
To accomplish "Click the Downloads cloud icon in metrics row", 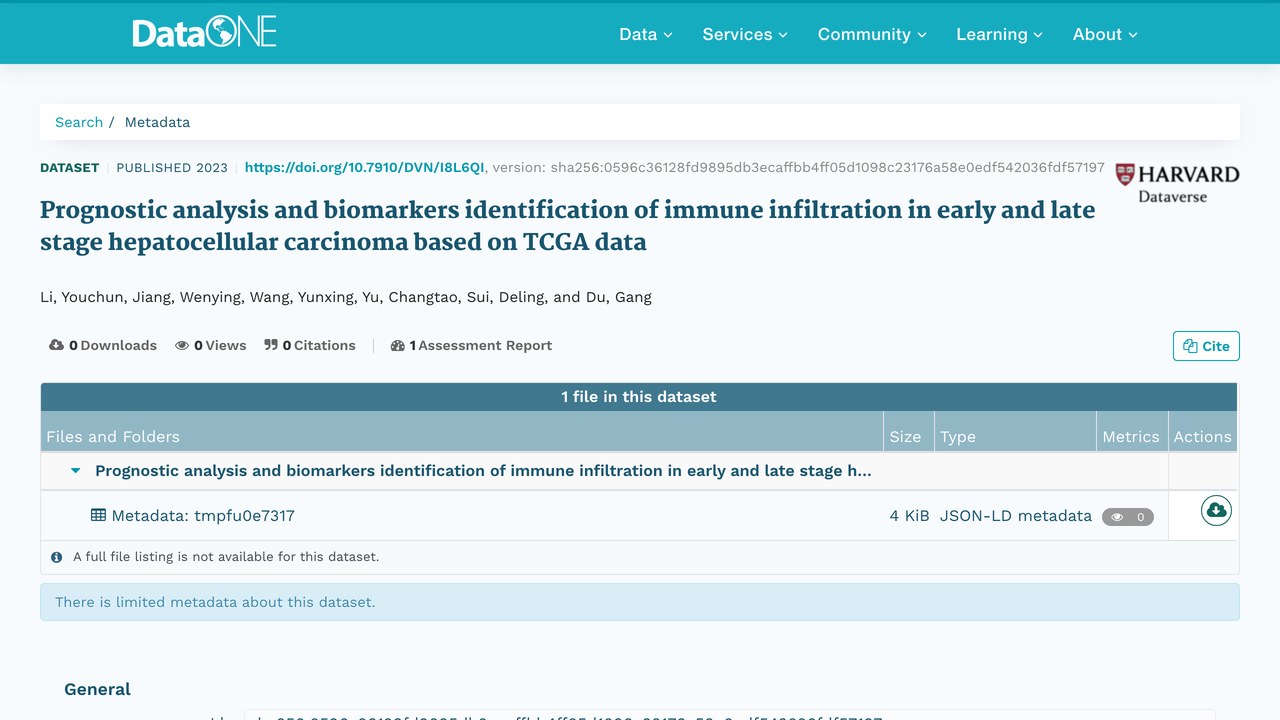I will pos(56,345).
